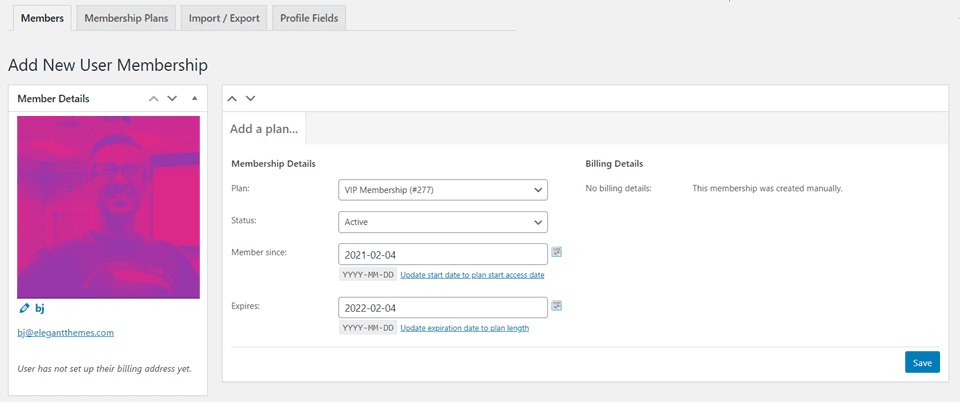Open the Plan dropdown showing VIP Membership
960x402 pixels.
[x=443, y=190]
